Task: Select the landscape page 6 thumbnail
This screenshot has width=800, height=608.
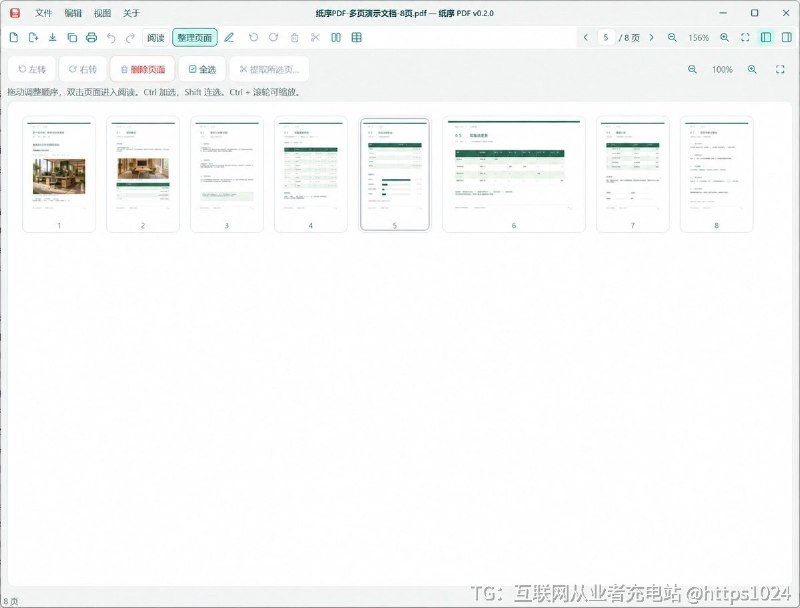Action: click(x=514, y=174)
